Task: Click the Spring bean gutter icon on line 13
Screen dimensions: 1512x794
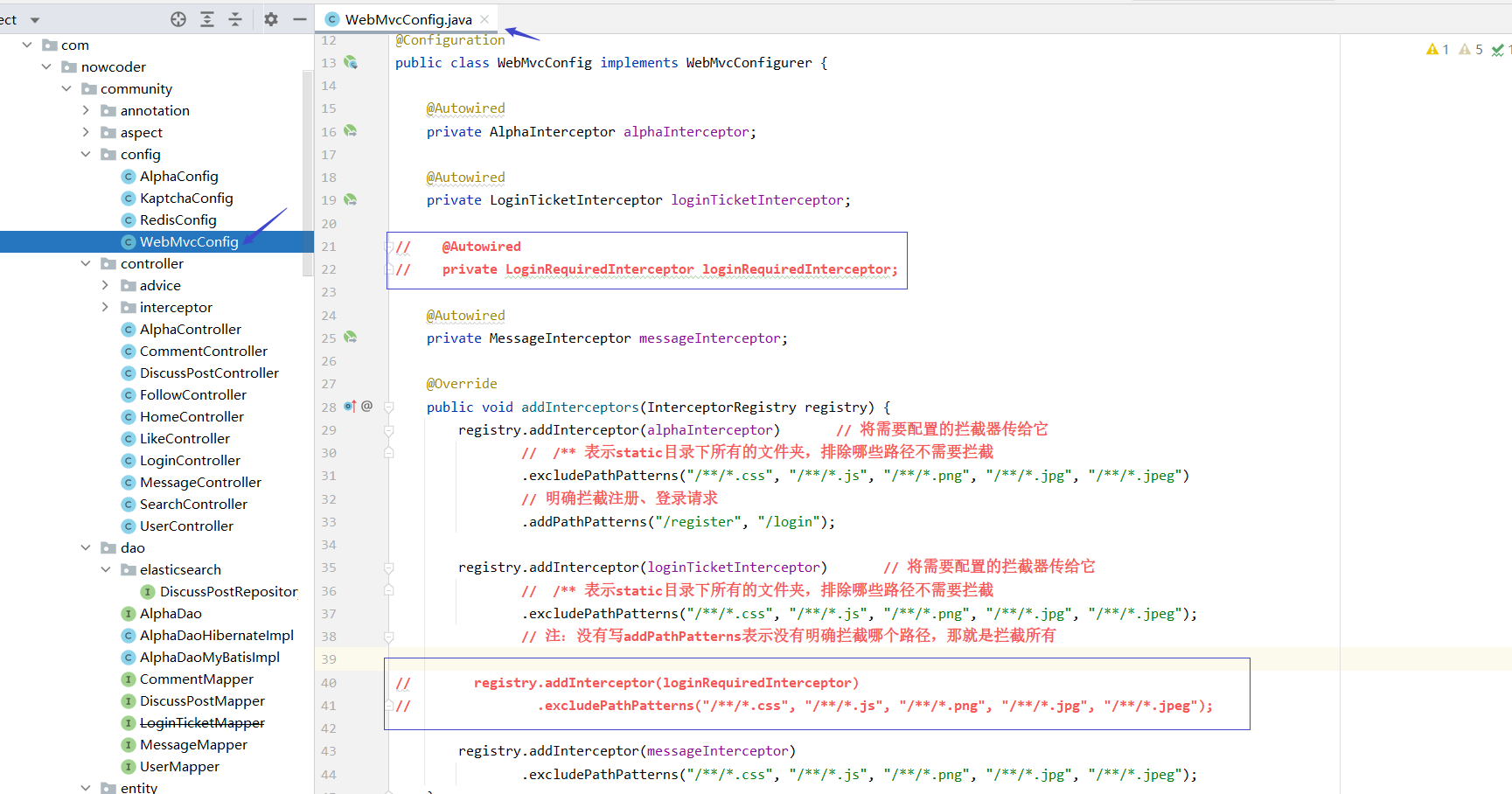Action: 351,62
